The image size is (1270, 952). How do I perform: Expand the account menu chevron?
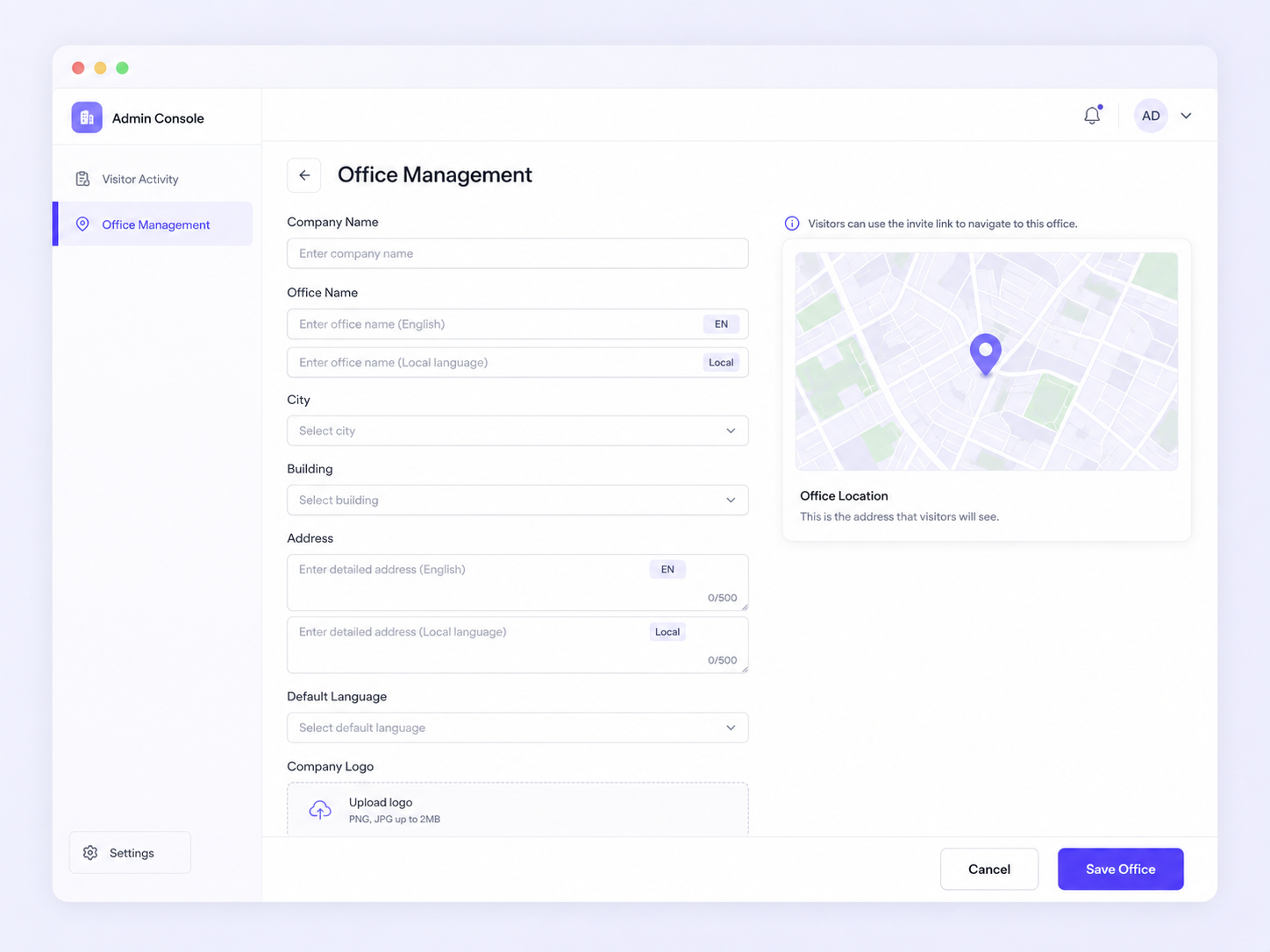point(1186,116)
